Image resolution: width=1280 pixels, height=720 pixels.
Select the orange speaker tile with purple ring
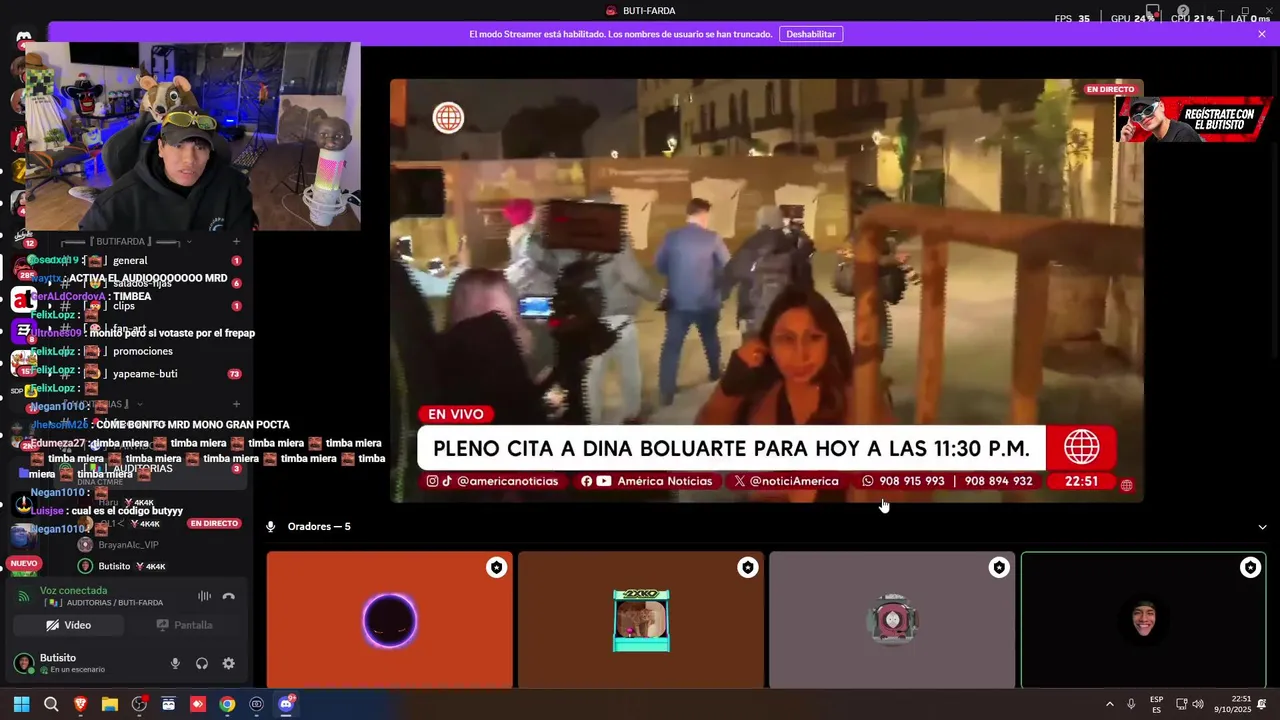click(x=389, y=621)
